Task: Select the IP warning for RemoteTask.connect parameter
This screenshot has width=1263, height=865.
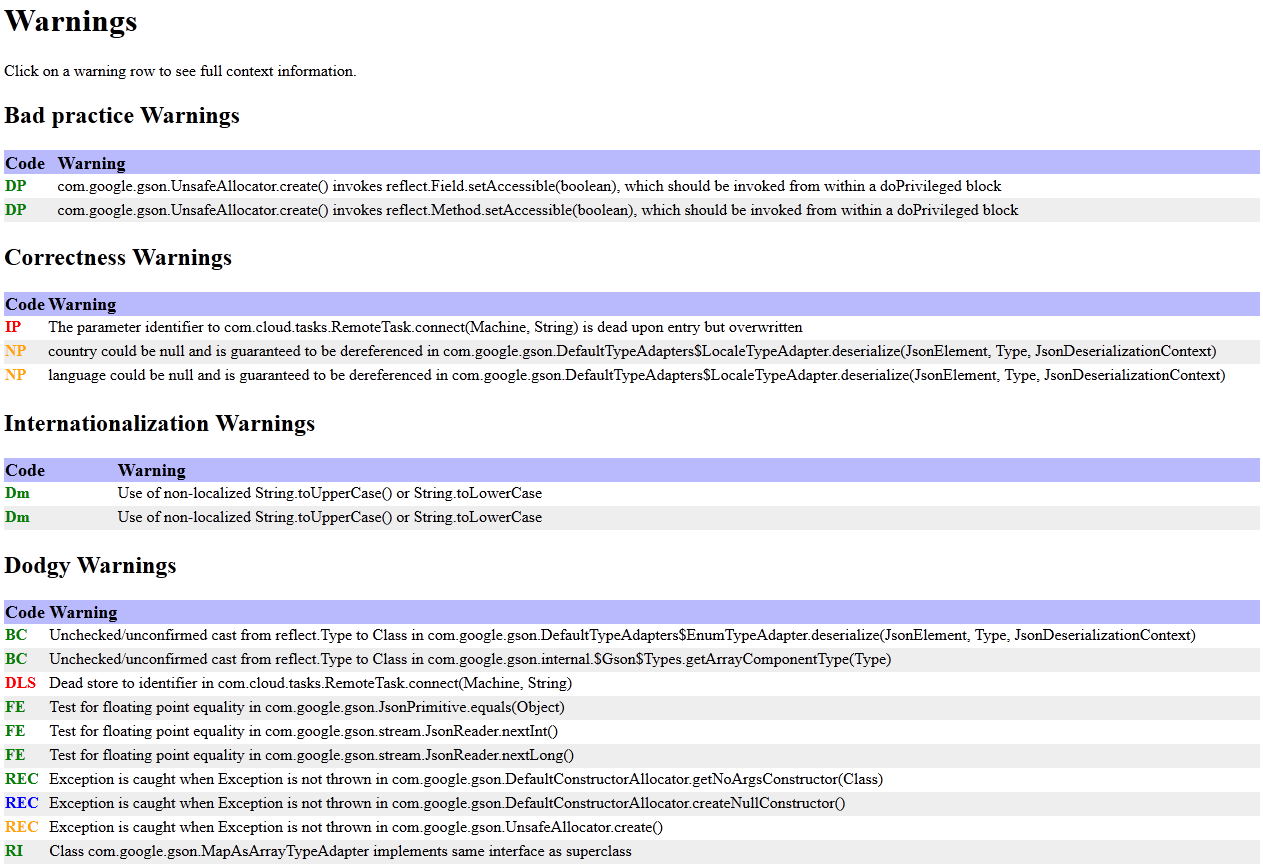Action: click(631, 327)
